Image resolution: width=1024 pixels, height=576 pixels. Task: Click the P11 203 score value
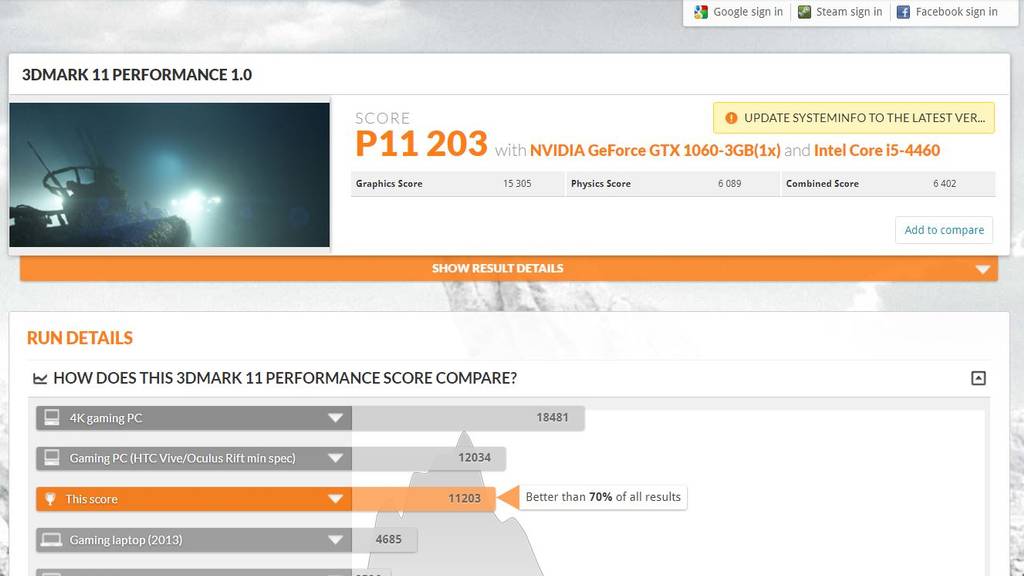(421, 144)
